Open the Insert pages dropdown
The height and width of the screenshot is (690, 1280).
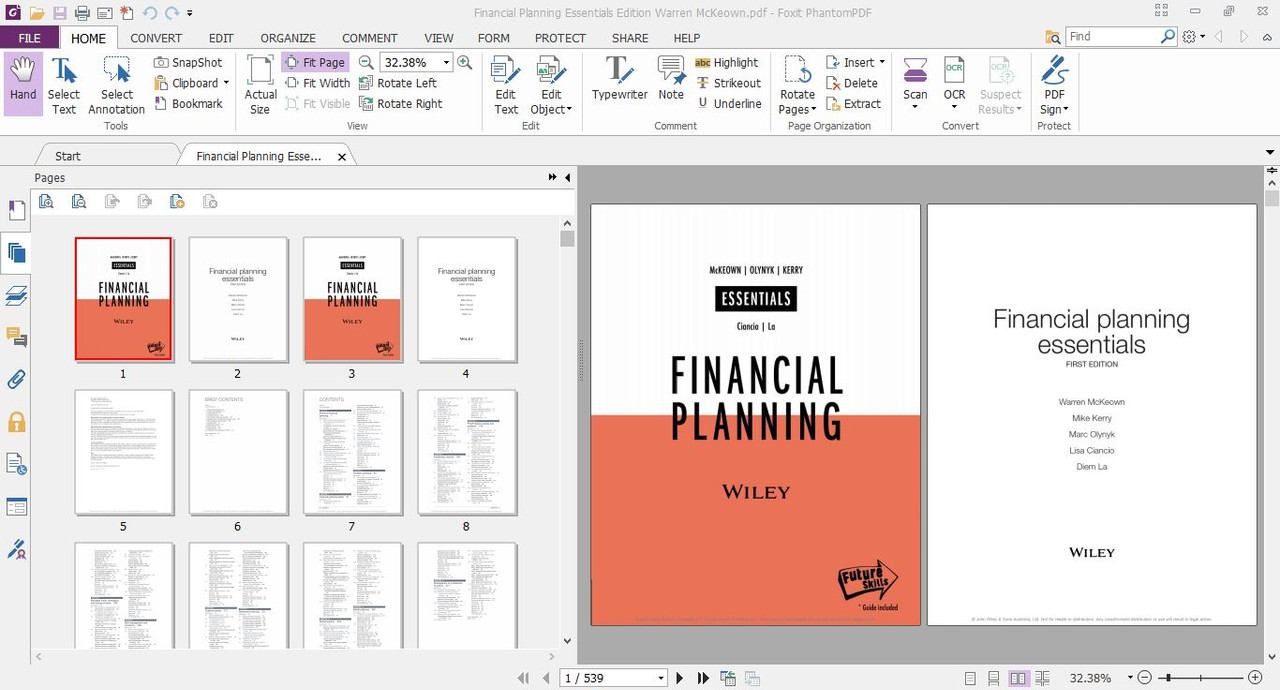881,62
